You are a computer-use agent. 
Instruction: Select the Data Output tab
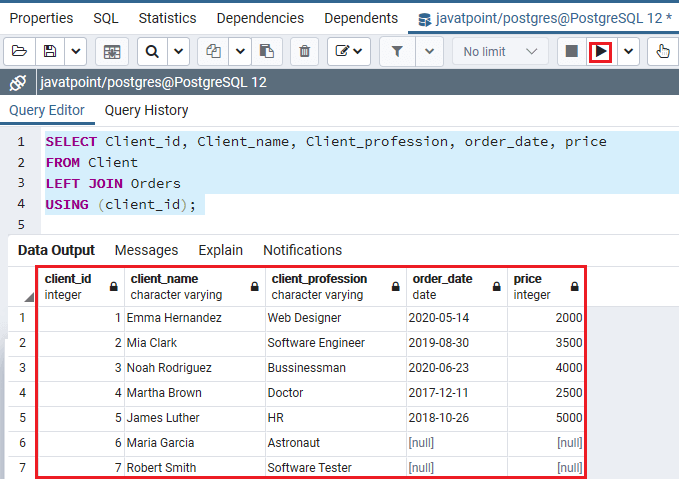(56, 250)
